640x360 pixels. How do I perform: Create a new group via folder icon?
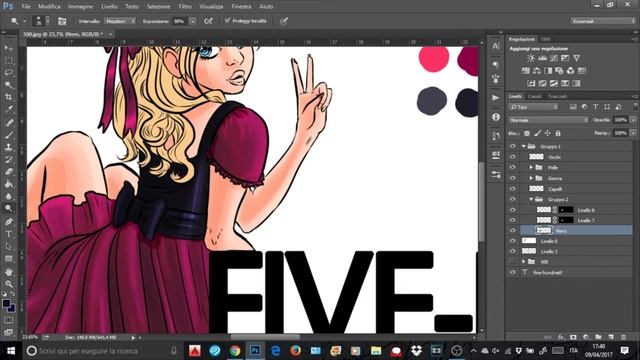pos(598,337)
